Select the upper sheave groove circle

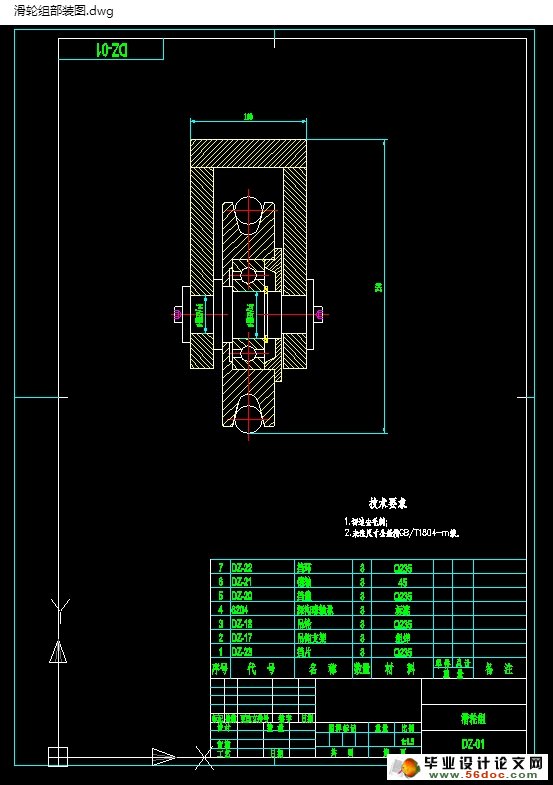point(249,210)
